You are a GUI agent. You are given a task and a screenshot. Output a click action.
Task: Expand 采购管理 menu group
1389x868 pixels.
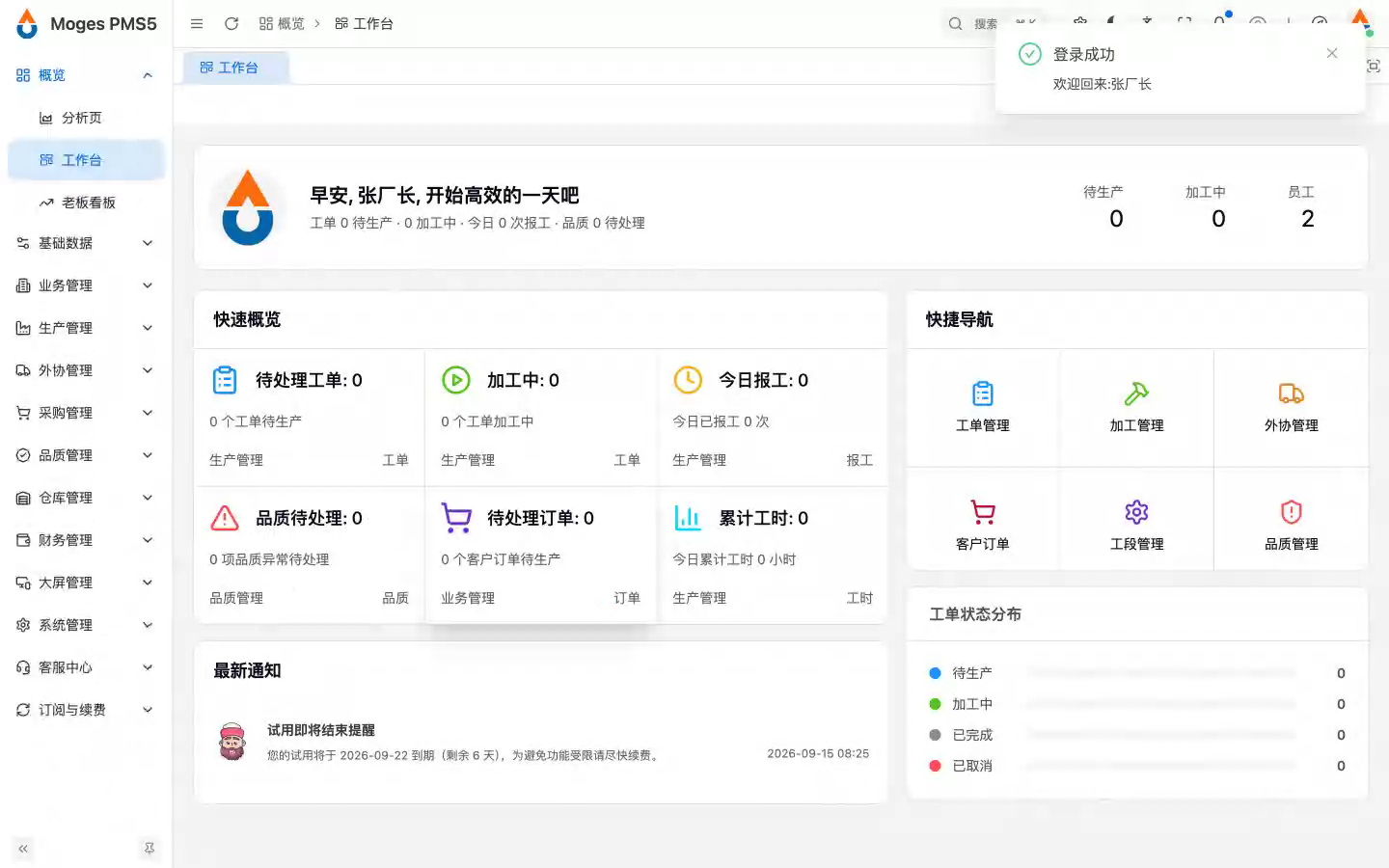86,413
